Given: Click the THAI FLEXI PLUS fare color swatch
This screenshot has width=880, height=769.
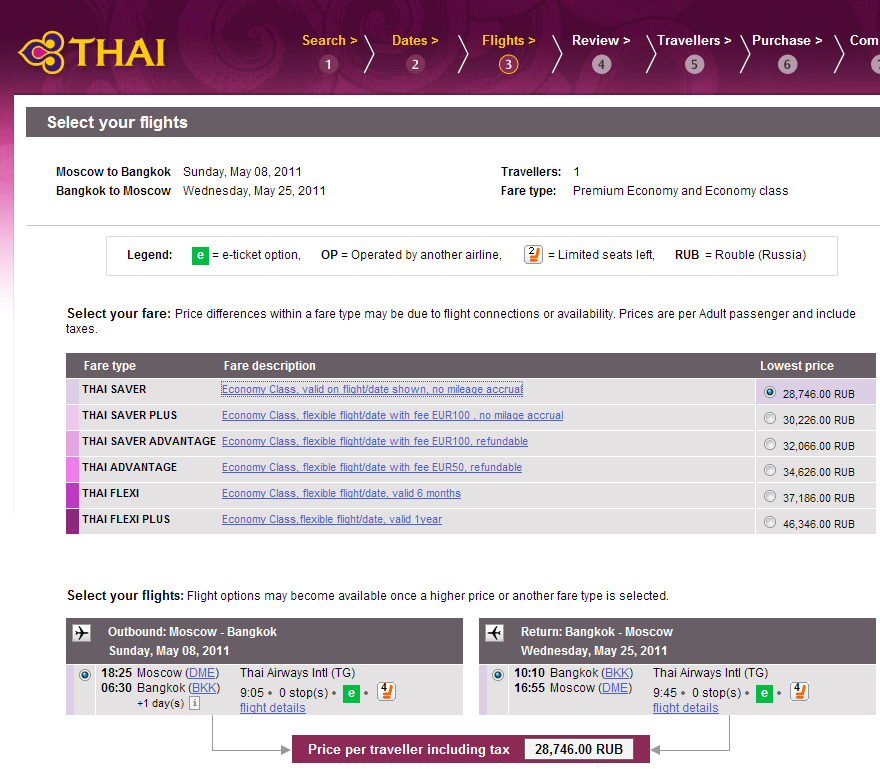Looking at the screenshot, I should [72, 521].
